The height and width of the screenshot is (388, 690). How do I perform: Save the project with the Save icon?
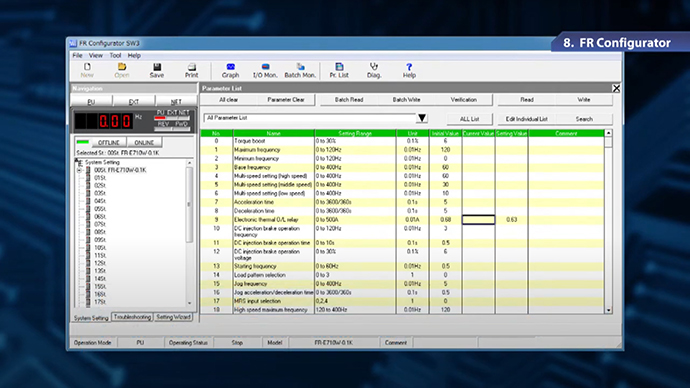[157, 70]
